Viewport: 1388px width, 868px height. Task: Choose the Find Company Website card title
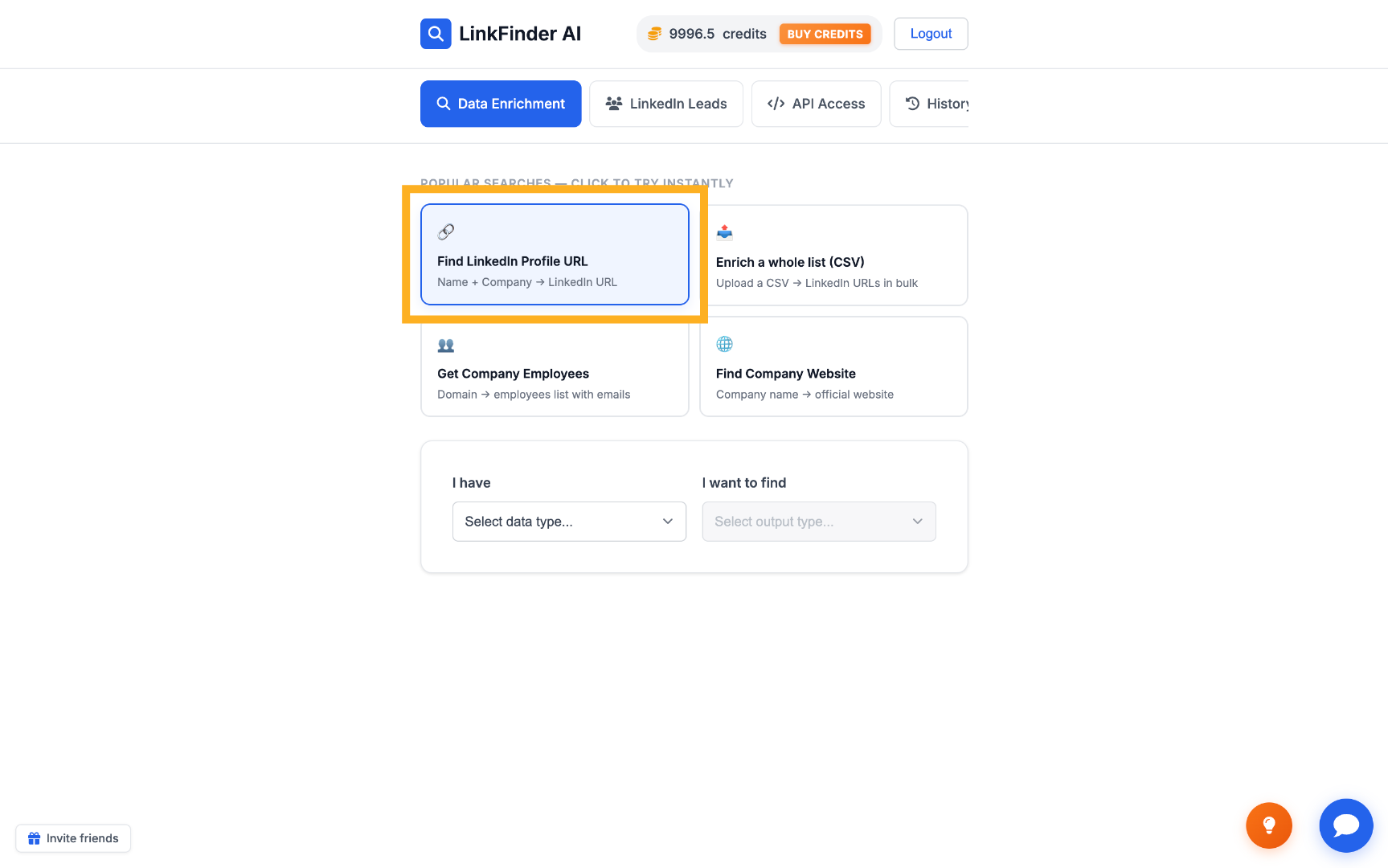(x=785, y=374)
